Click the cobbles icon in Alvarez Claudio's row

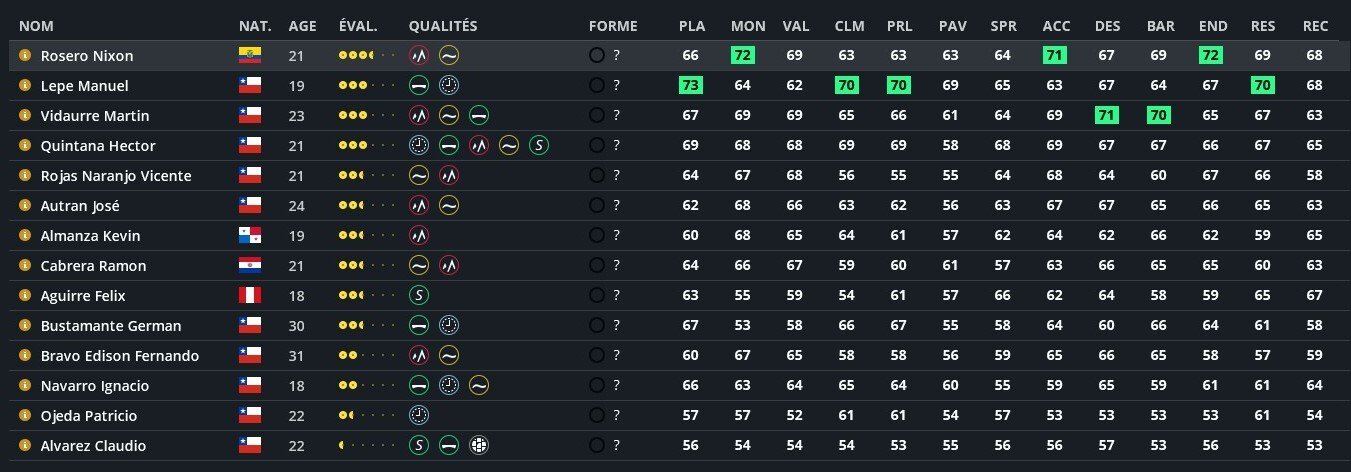(x=479, y=446)
